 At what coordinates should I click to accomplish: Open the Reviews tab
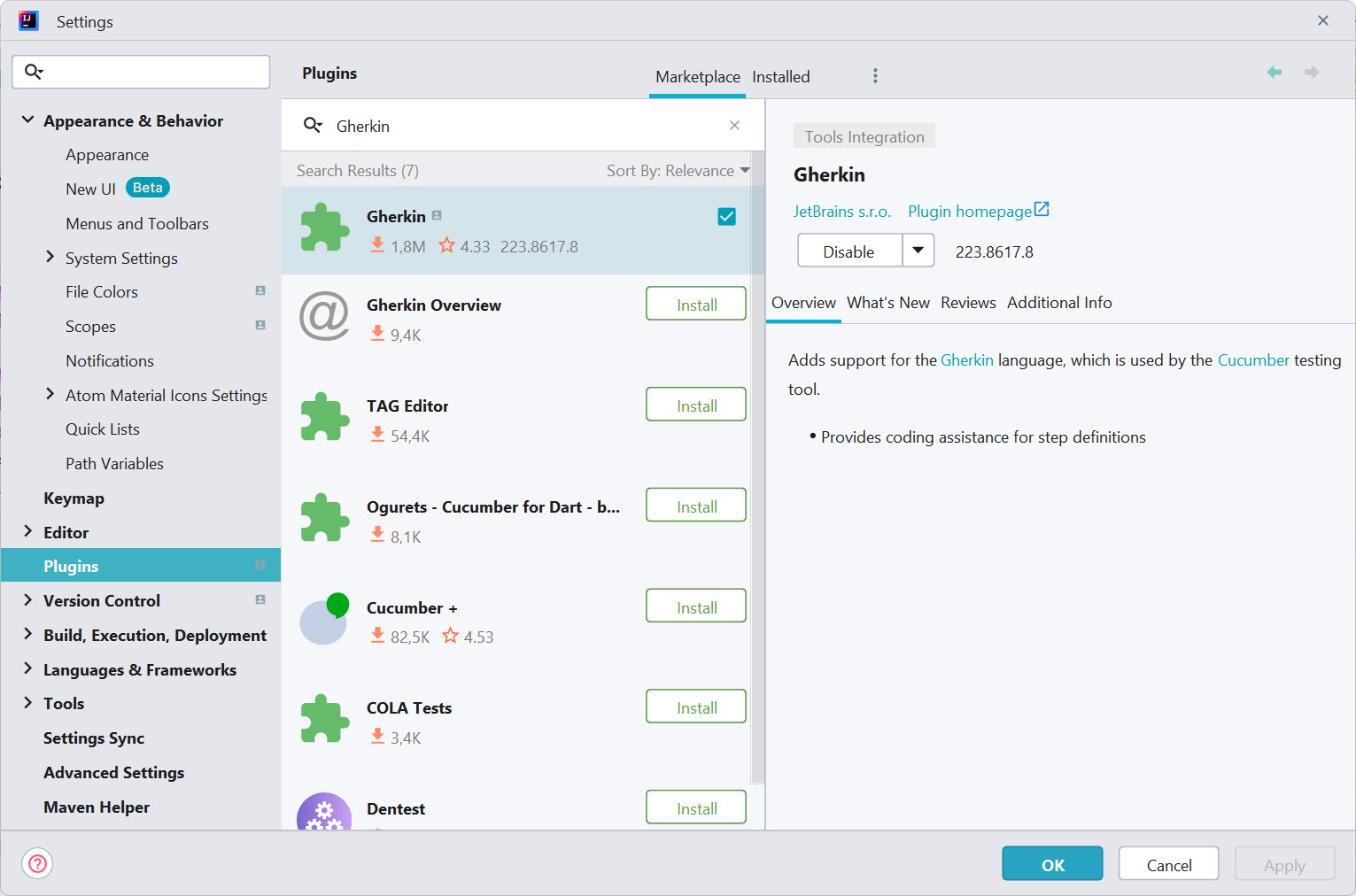tap(968, 303)
